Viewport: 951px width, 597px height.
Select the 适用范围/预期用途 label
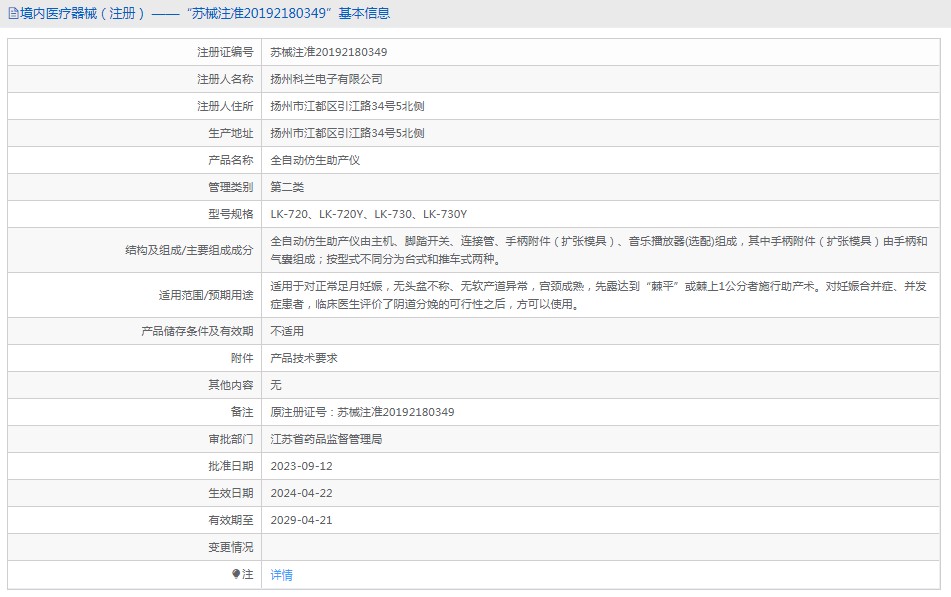tap(206, 295)
